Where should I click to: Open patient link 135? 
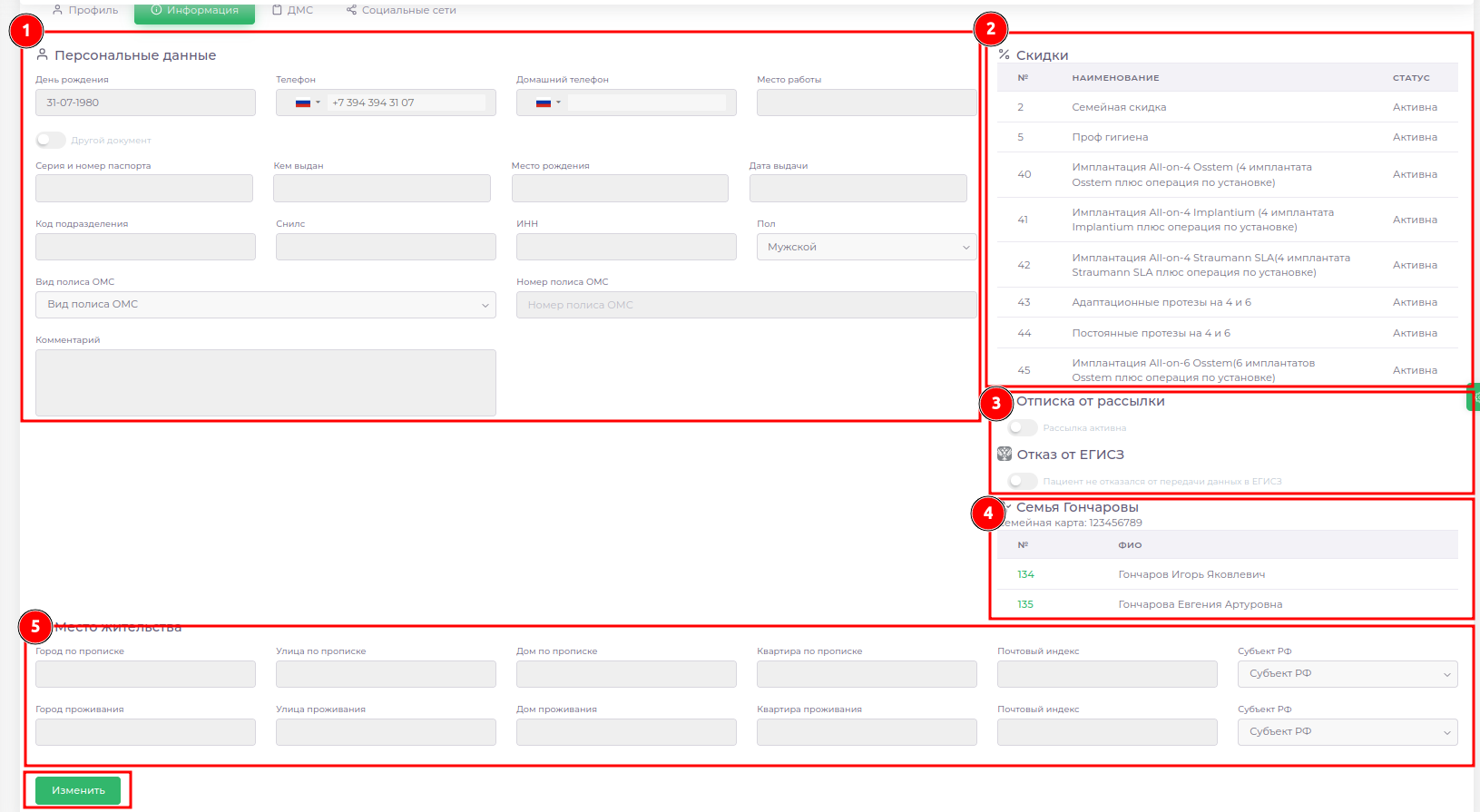tap(1025, 604)
